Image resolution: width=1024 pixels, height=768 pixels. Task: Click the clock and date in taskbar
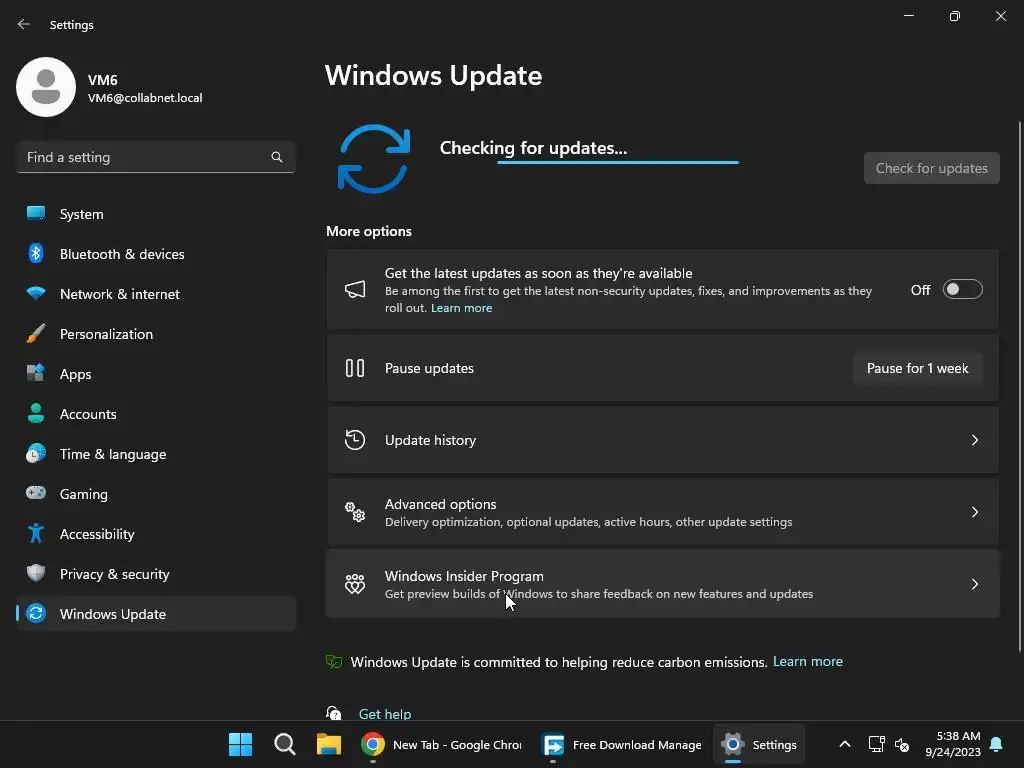pos(953,744)
